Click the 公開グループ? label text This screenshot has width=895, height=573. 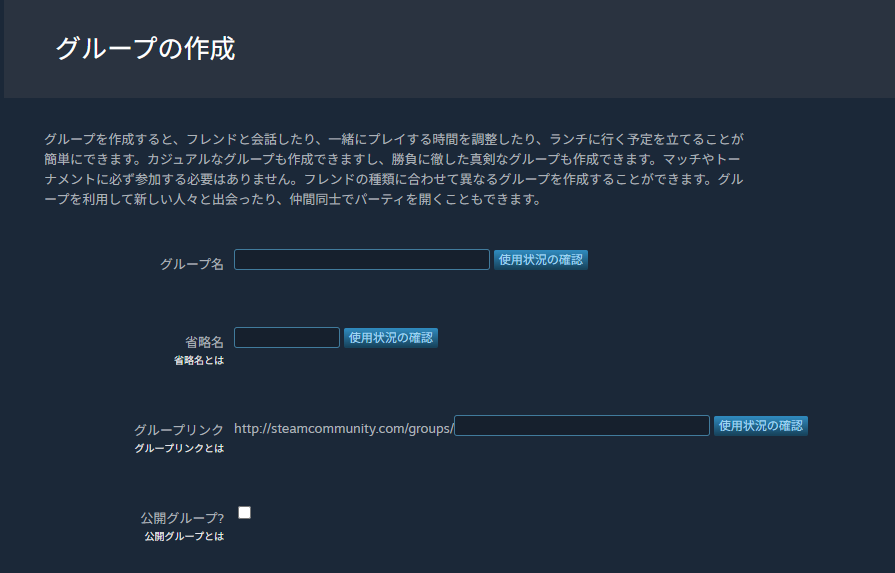[182, 518]
